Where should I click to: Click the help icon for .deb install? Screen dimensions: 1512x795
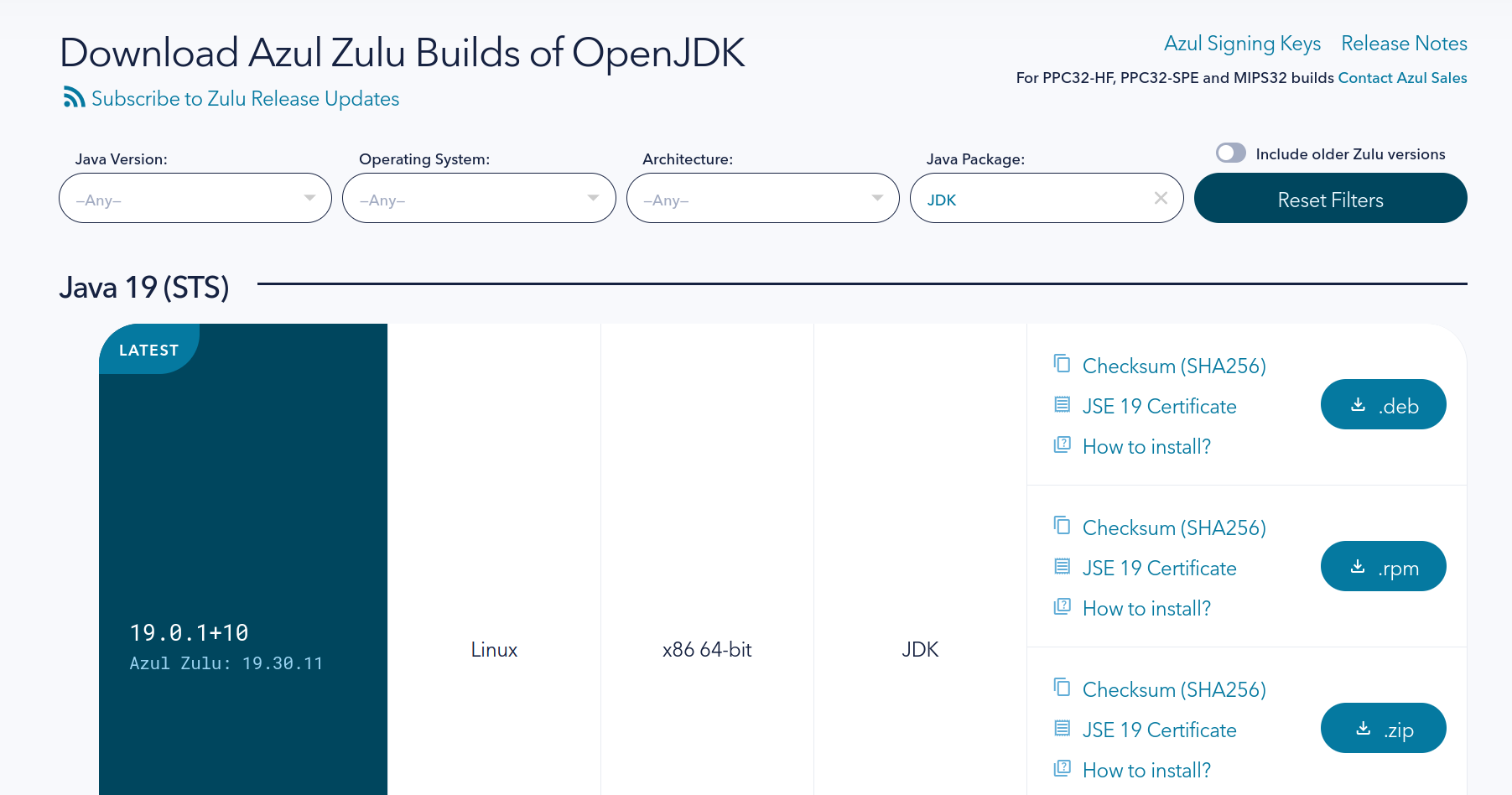[1062, 444]
